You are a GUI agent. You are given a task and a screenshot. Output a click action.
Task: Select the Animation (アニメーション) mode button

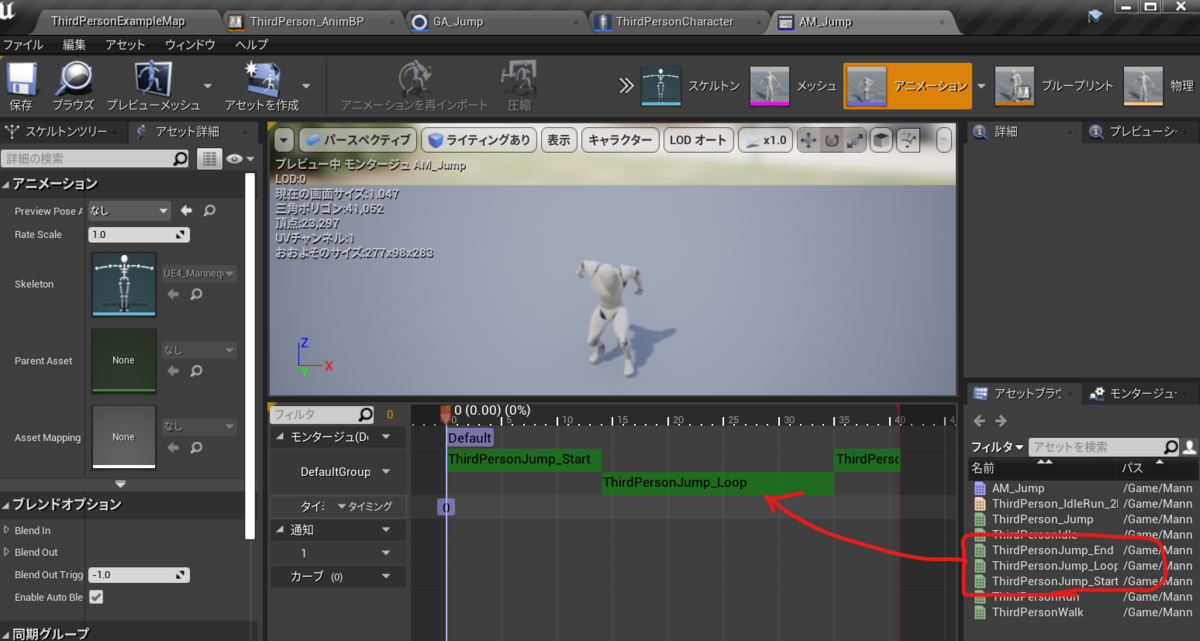tap(907, 86)
